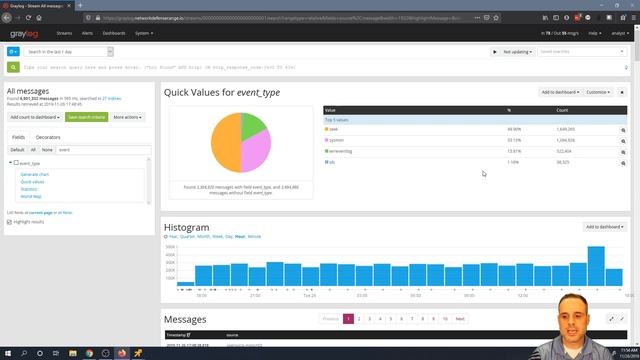Click the green winevent color swatch
The width and height of the screenshot is (640, 360).
(326, 151)
